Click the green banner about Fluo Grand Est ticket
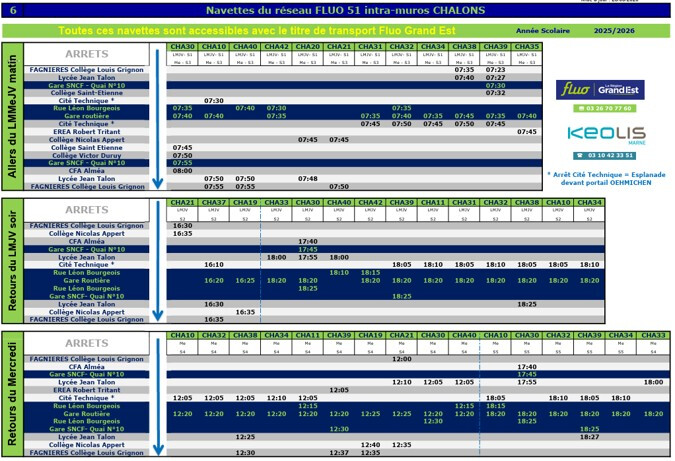Viewport: 675px width, 461px height. click(257, 31)
